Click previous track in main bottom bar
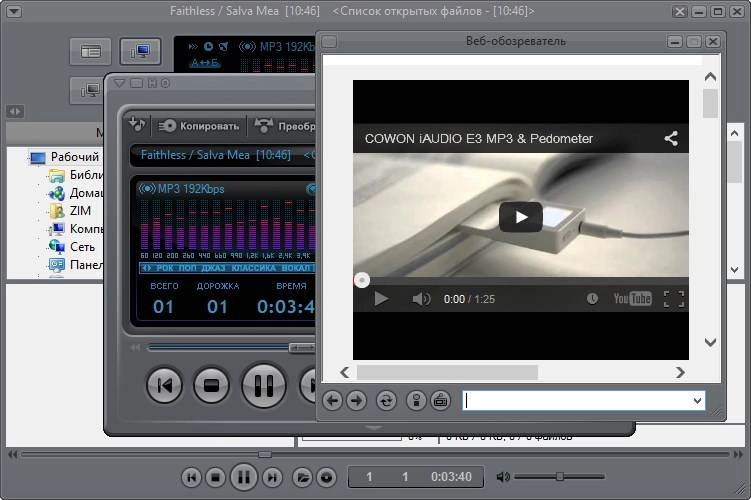The image size is (751, 500). tap(192, 477)
